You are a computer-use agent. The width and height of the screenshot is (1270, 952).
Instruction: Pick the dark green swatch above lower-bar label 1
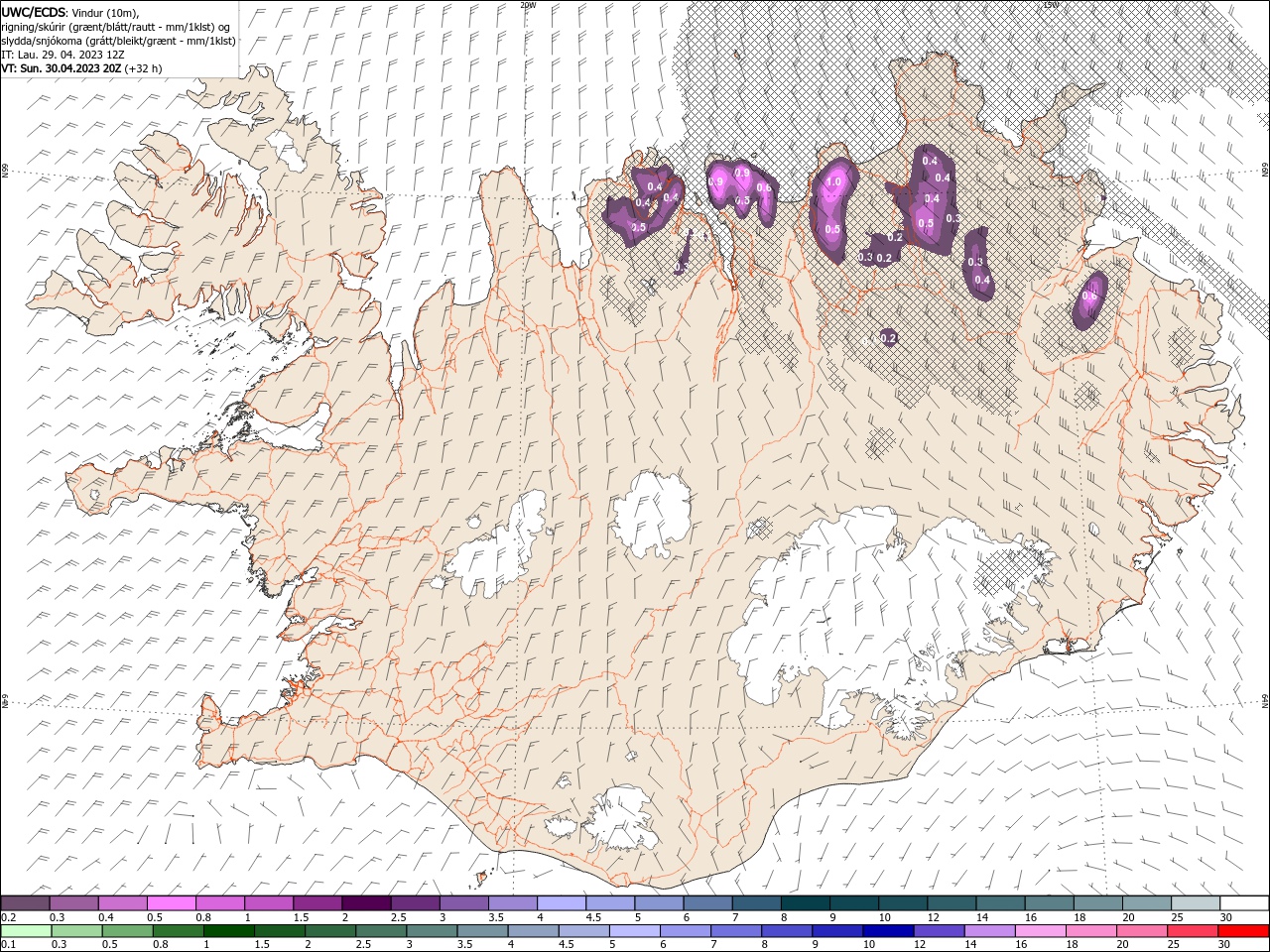(x=228, y=931)
